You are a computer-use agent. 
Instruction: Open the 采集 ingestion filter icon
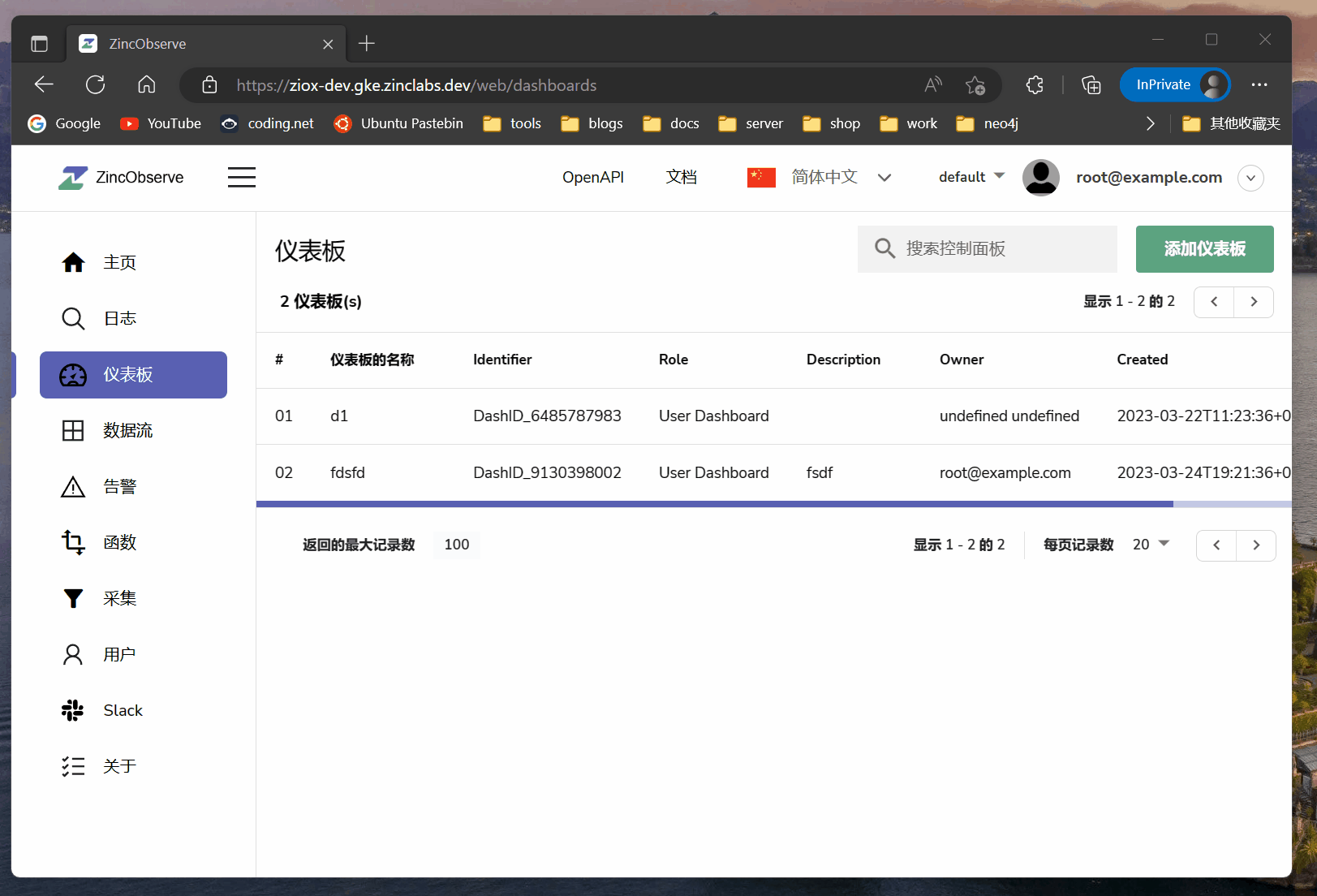73,598
